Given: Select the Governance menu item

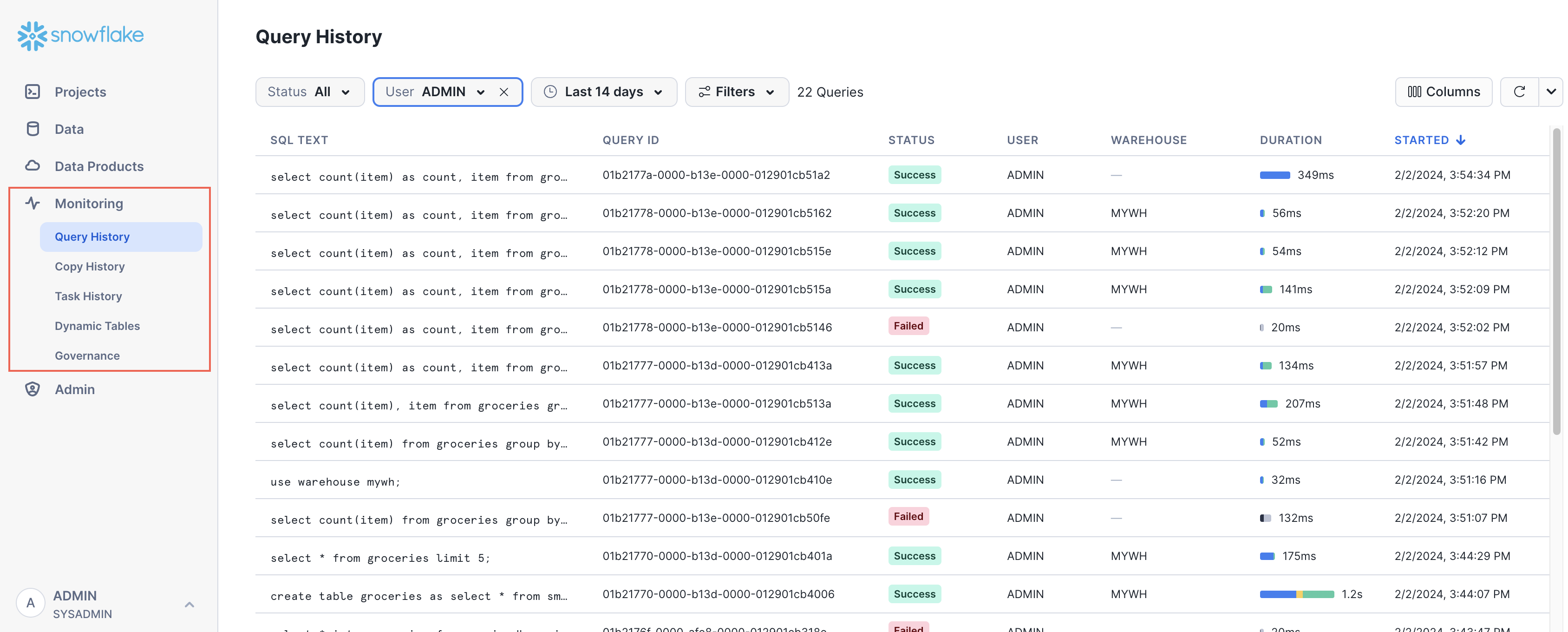Looking at the screenshot, I should click(x=87, y=355).
